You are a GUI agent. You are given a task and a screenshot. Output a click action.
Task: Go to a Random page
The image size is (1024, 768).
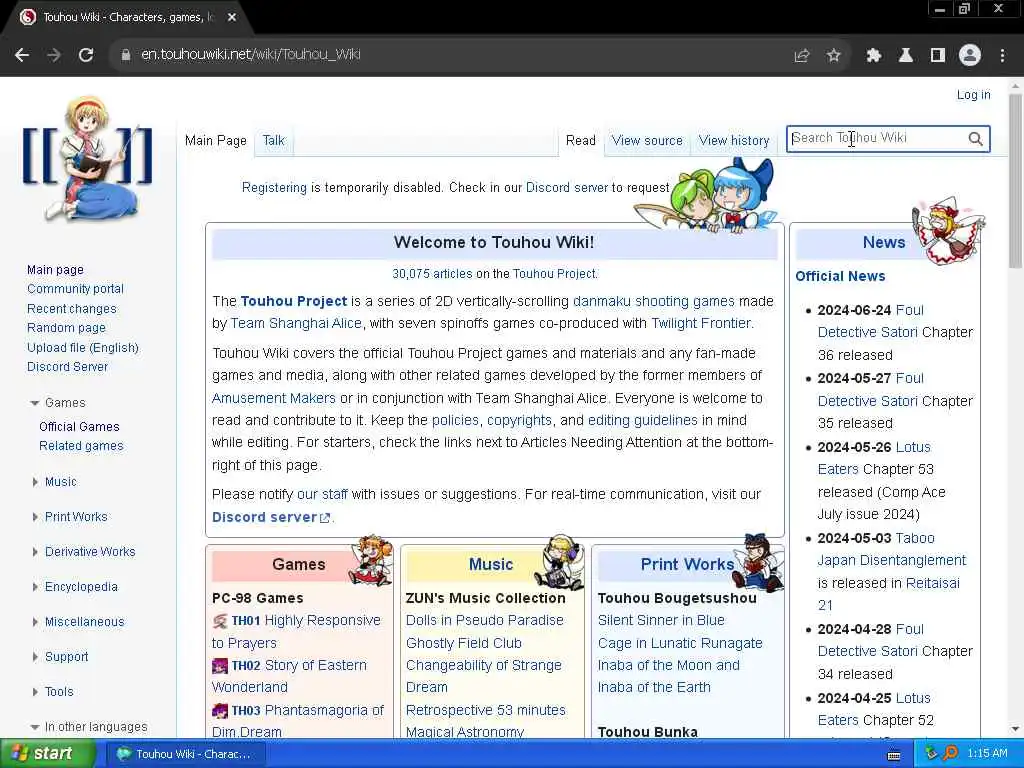66,328
